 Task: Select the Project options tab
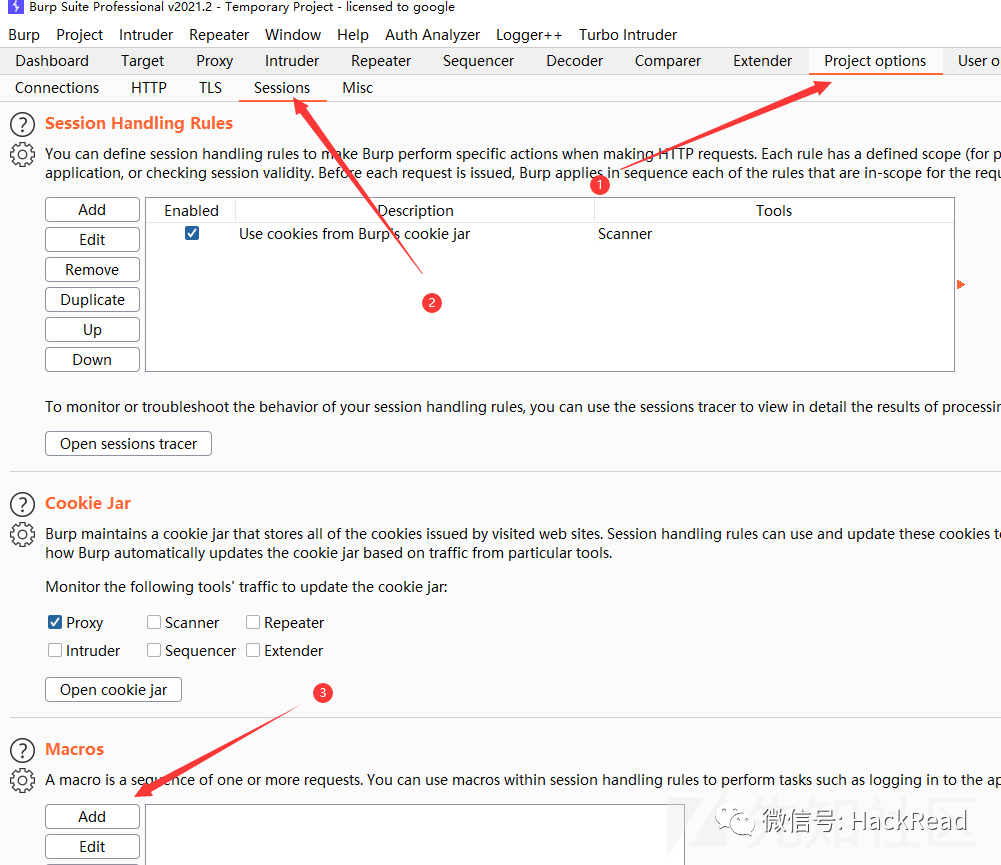tap(875, 61)
